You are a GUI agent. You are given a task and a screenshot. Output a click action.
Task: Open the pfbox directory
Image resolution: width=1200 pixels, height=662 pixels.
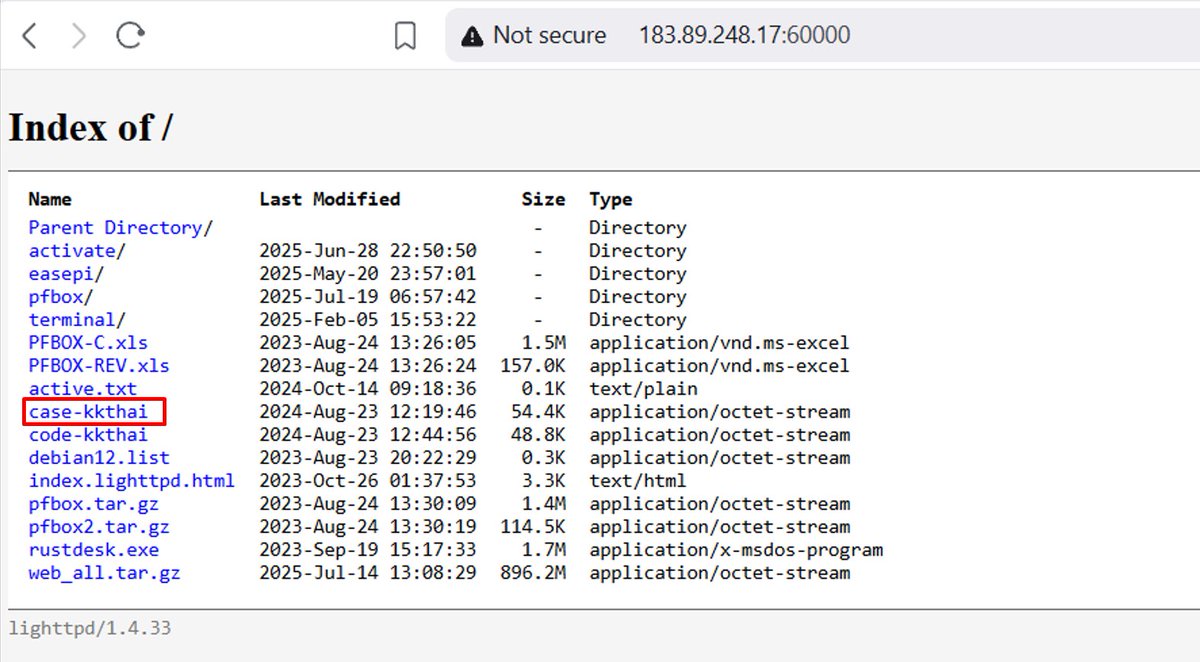click(x=55, y=297)
